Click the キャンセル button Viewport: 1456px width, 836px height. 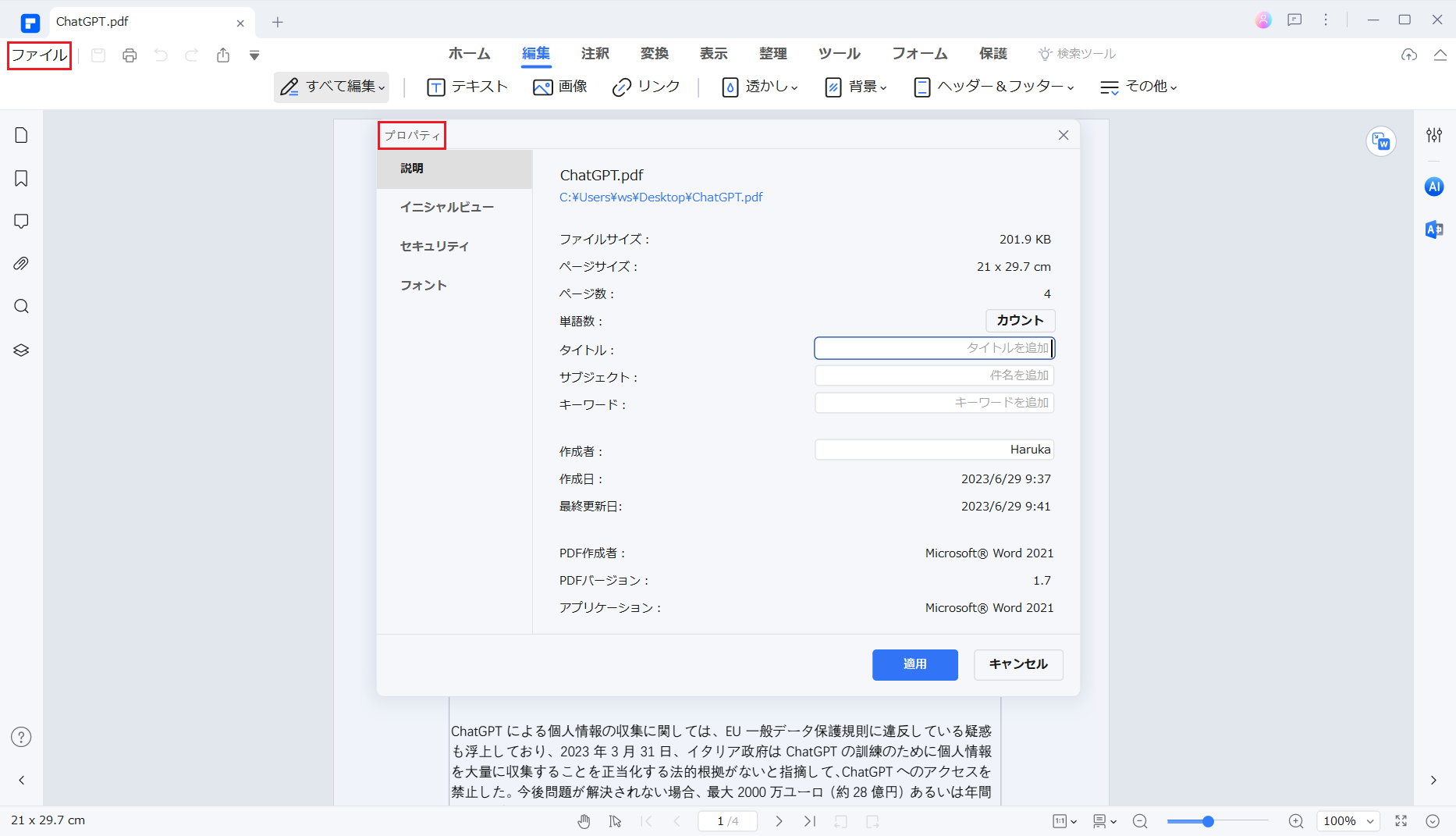coord(1018,664)
